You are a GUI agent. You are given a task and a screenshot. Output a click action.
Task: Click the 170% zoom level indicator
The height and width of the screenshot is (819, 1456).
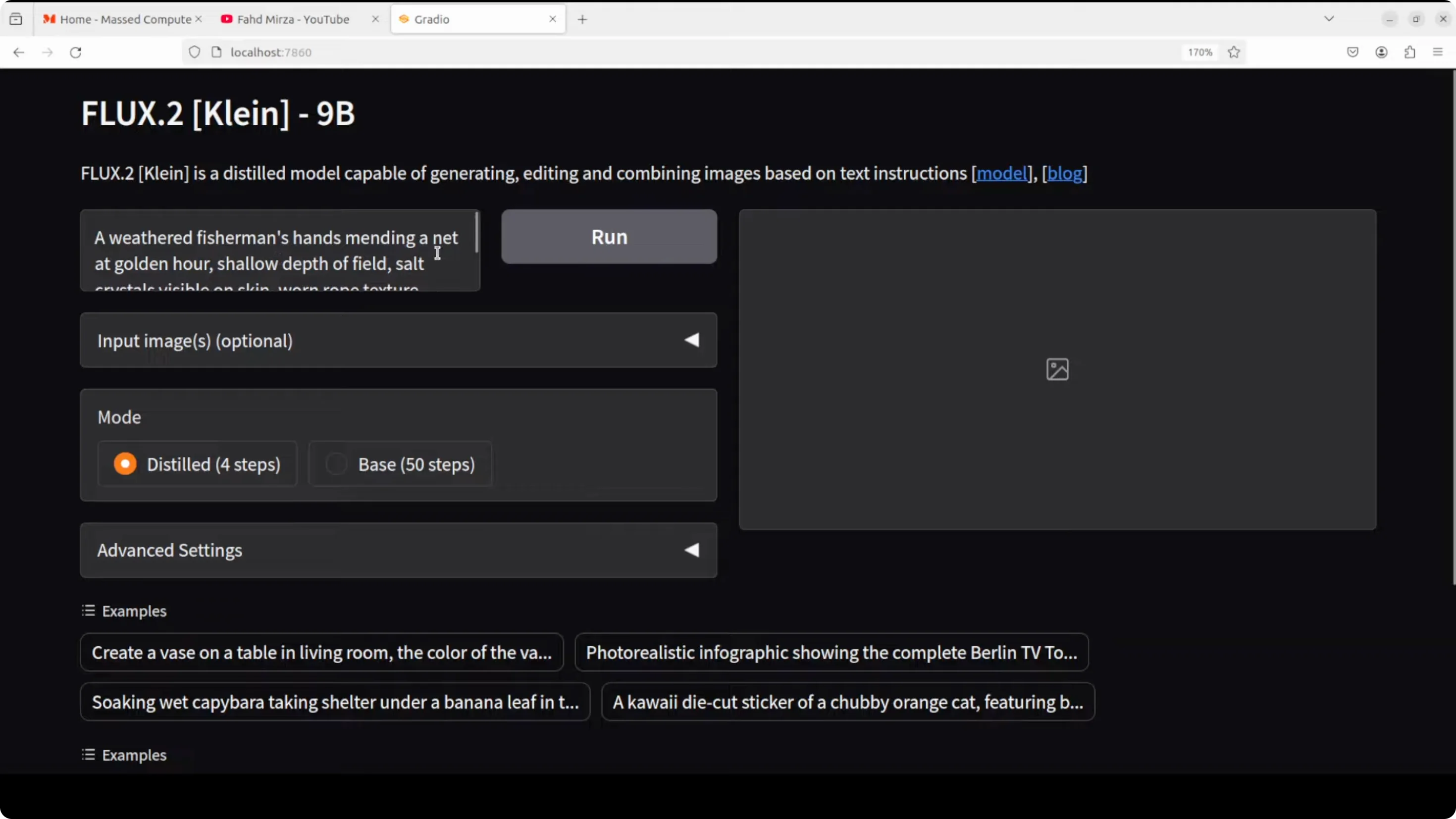coord(1199,52)
